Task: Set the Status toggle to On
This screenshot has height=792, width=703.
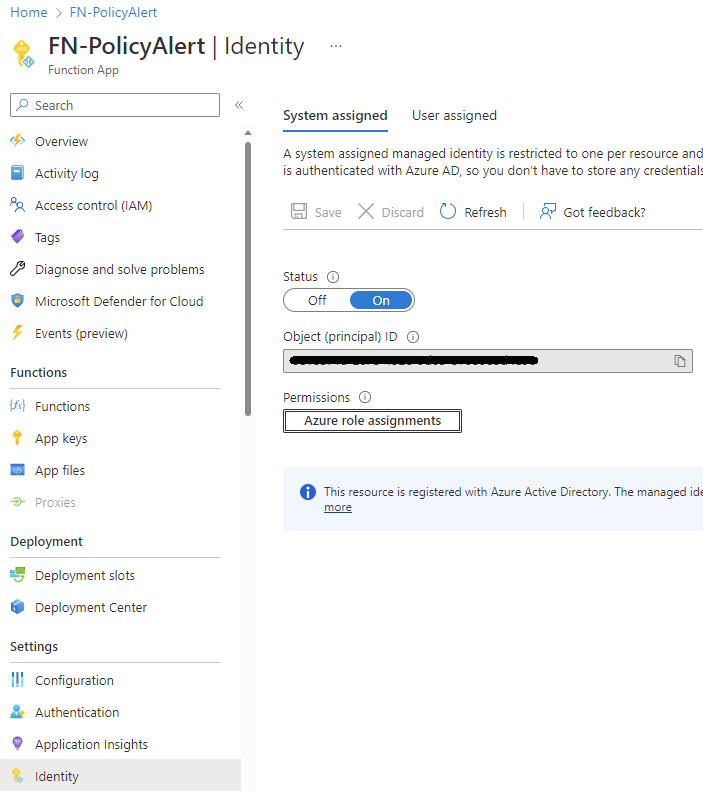Action: point(381,301)
